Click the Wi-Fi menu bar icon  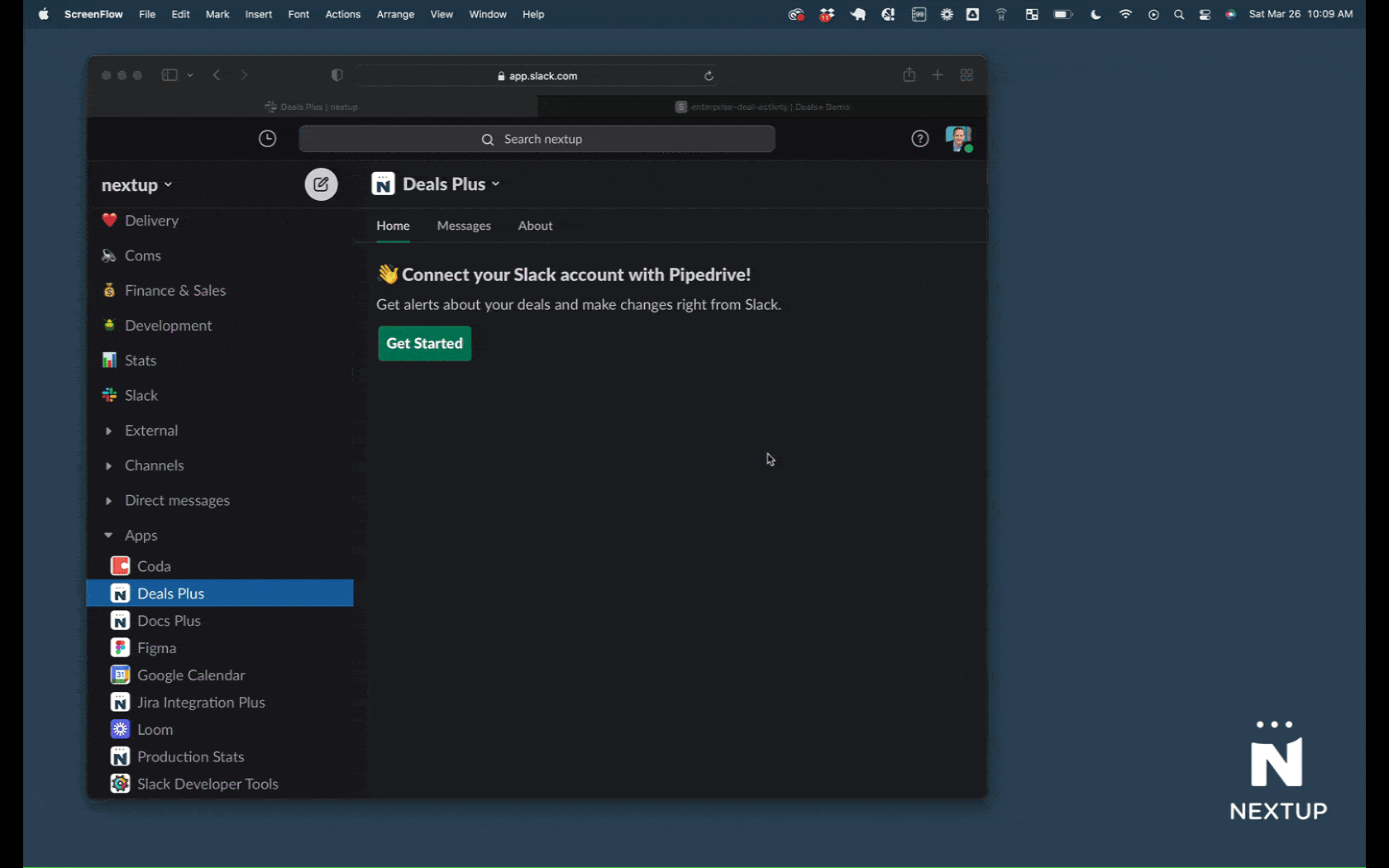click(x=1125, y=14)
